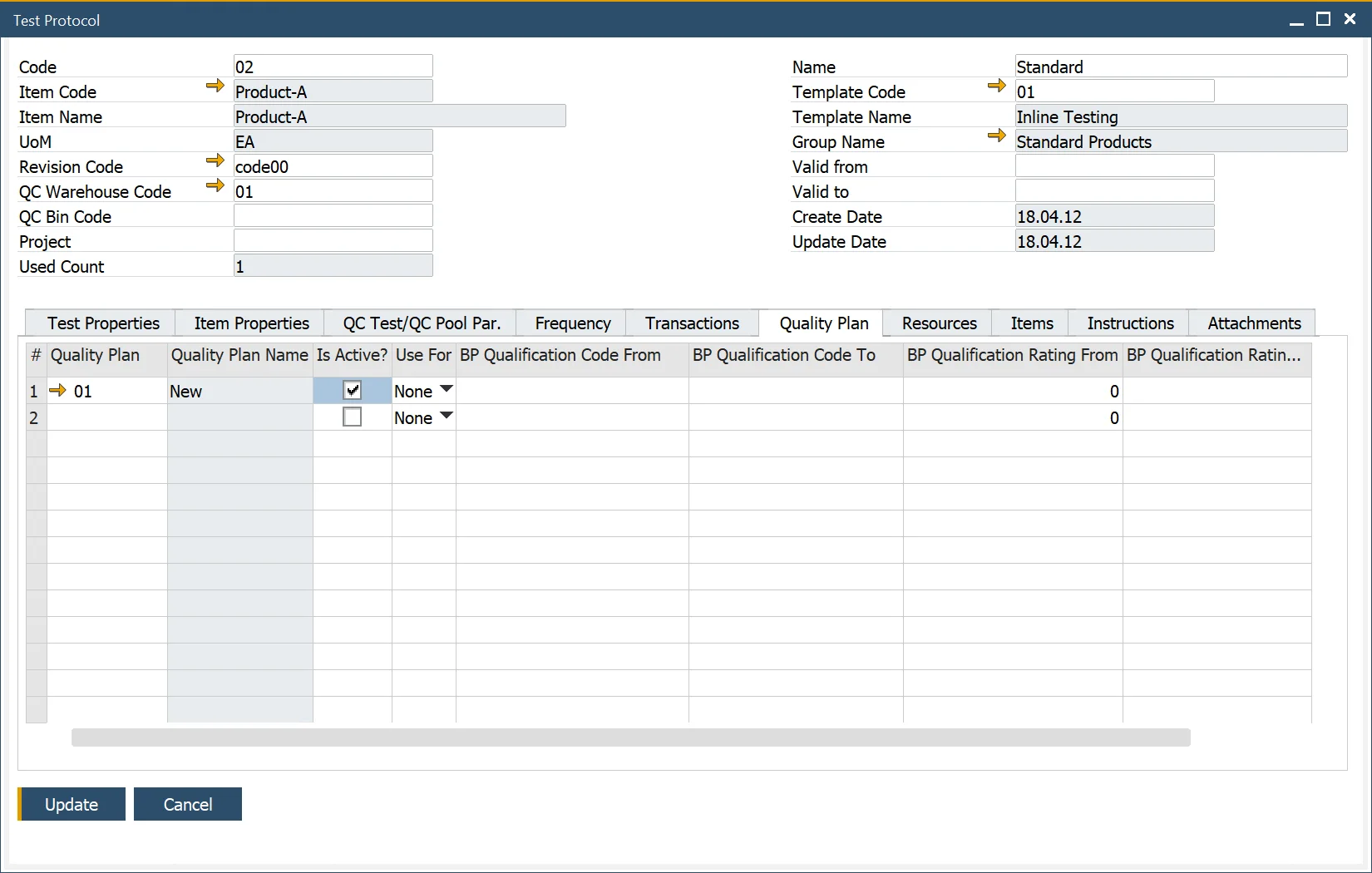Select the QC Bin Code field
1372x873 pixels.
coord(333,216)
